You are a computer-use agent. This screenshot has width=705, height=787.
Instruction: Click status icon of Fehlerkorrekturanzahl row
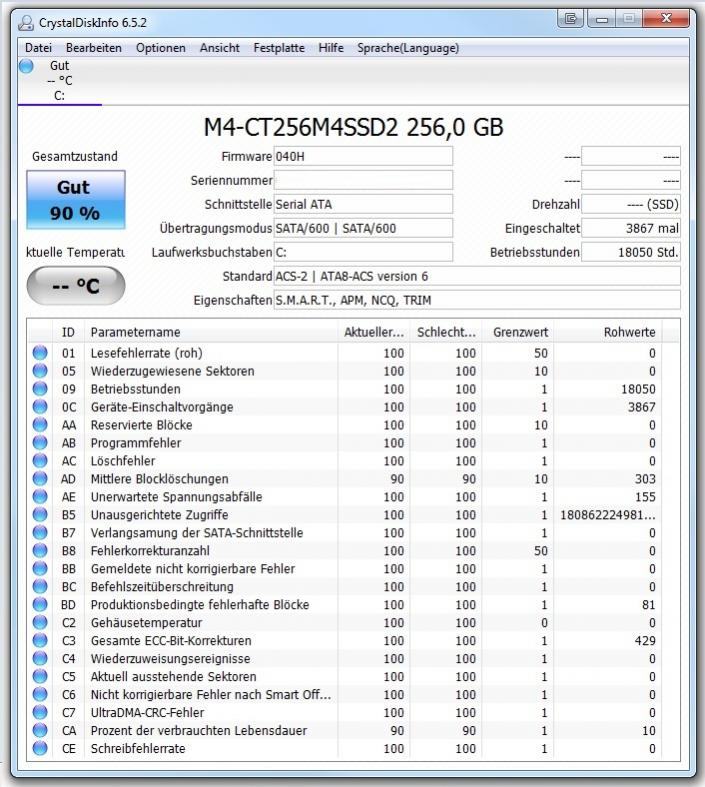[x=40, y=551]
